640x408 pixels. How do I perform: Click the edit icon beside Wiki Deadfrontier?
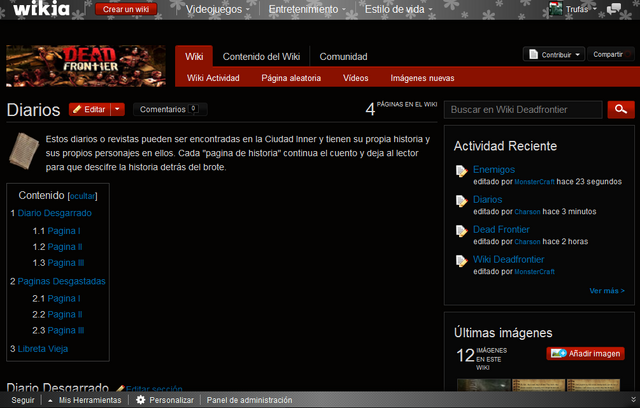(x=461, y=261)
